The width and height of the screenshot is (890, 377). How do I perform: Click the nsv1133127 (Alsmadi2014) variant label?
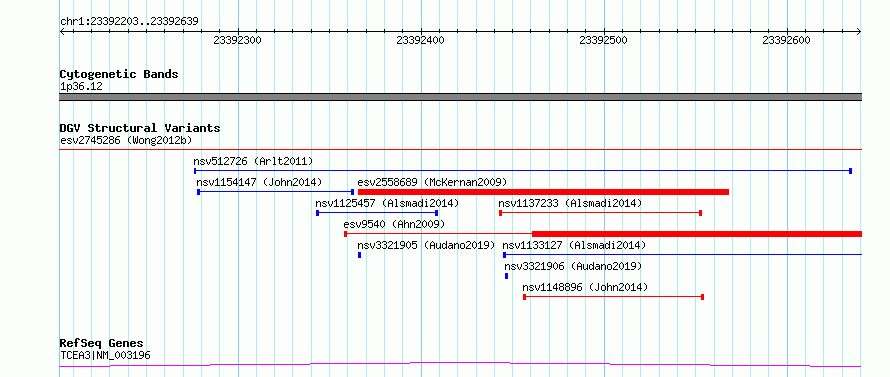574,245
